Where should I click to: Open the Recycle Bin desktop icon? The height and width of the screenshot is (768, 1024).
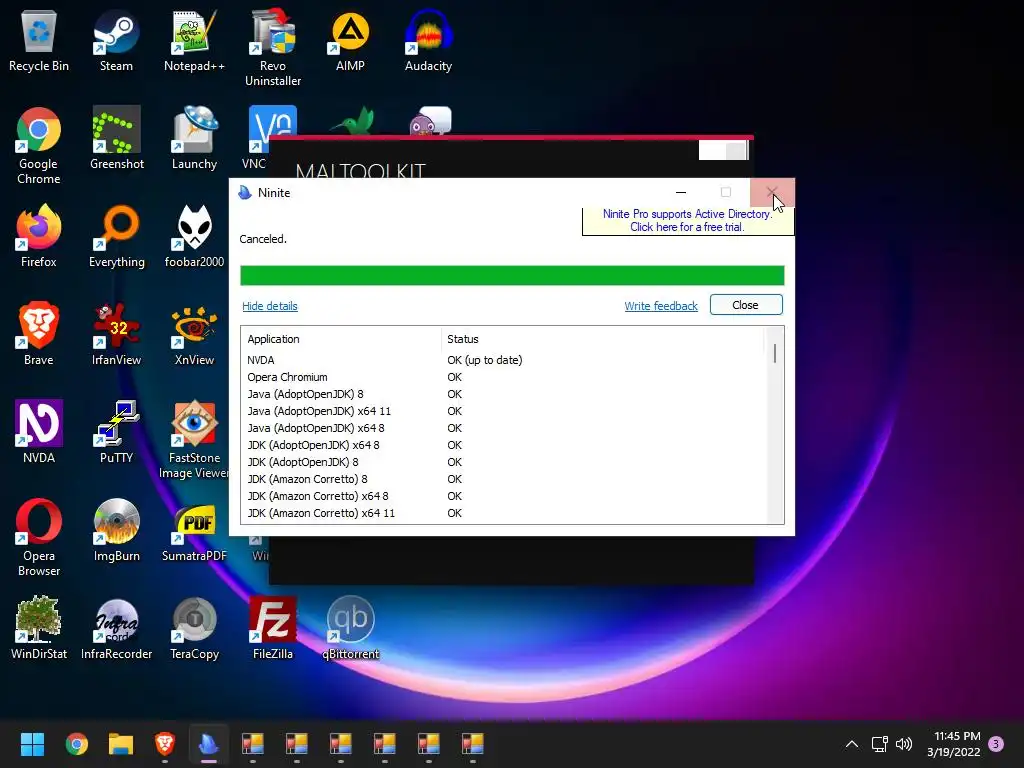(x=39, y=40)
